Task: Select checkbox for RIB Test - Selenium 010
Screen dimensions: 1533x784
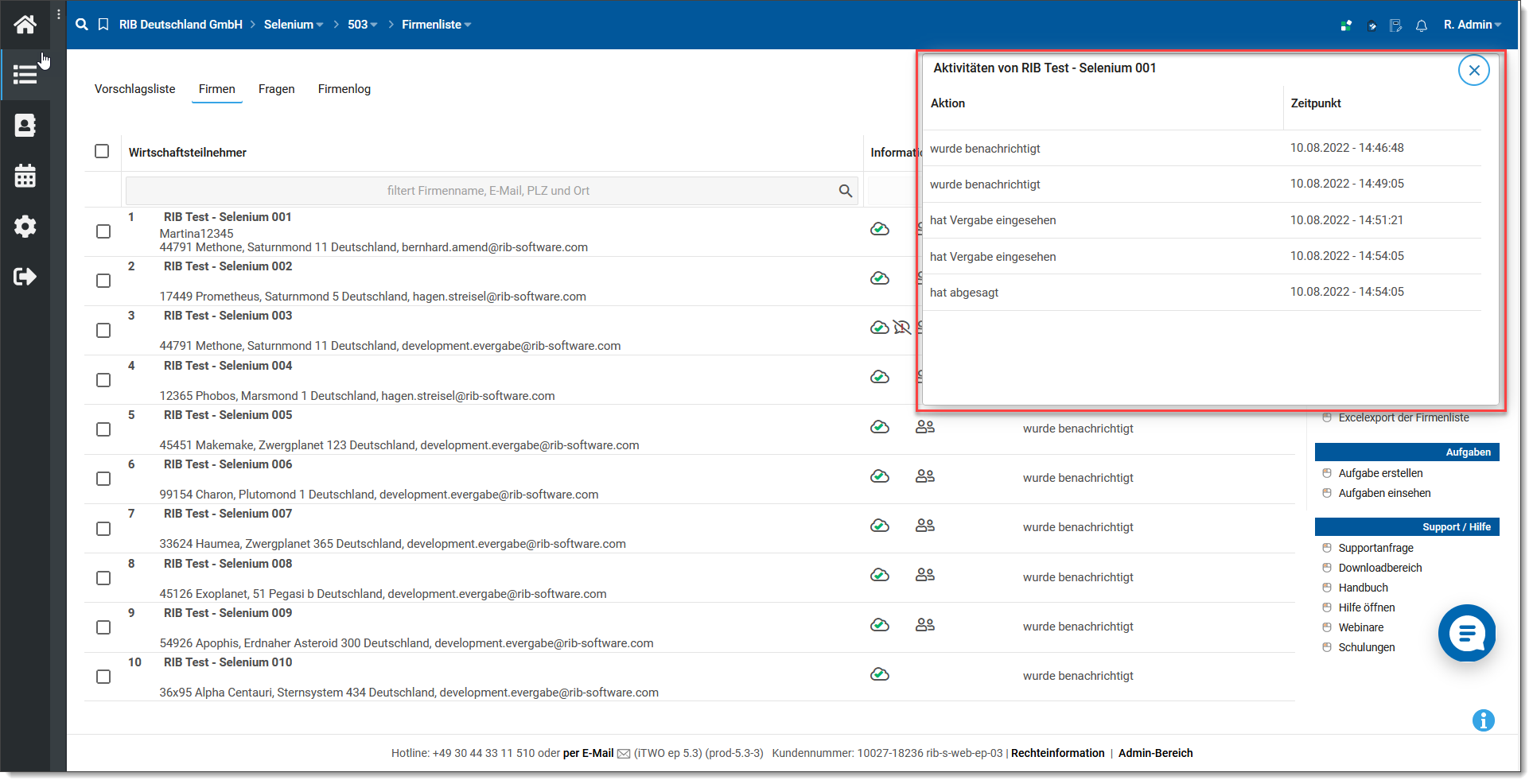Action: coord(103,677)
